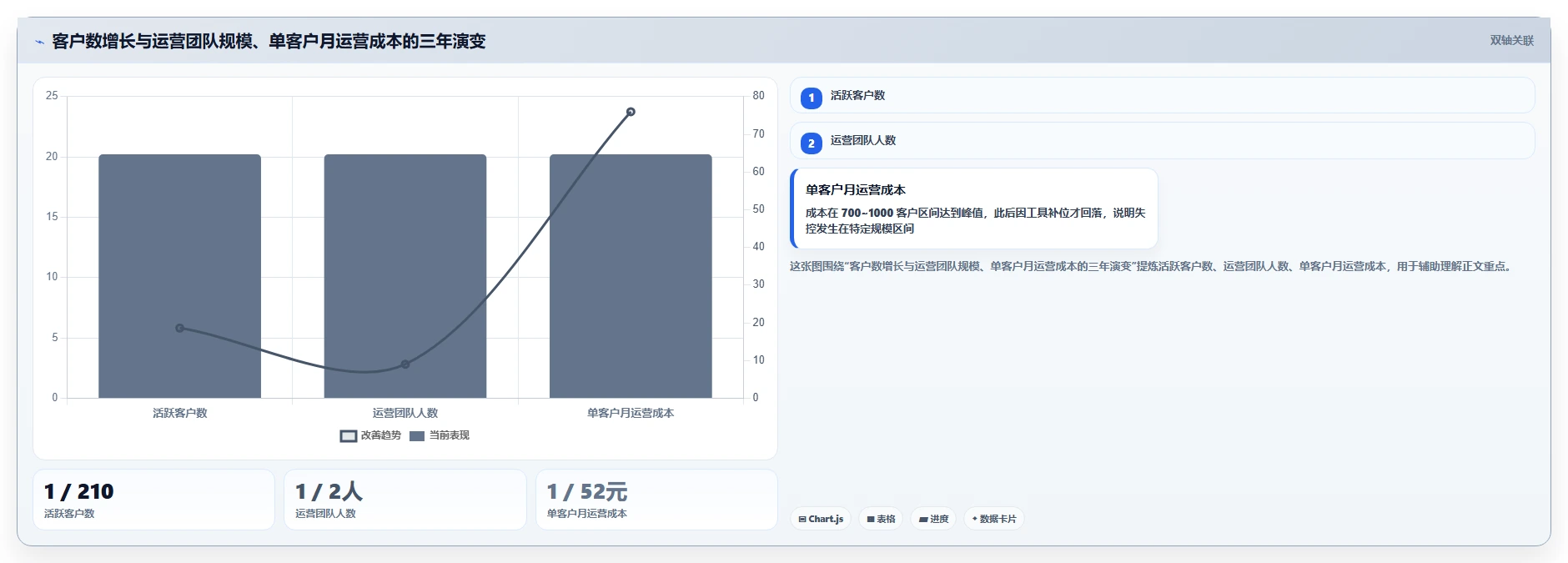1568x563 pixels.
Task: Click the Chart.js tag
Action: click(x=821, y=519)
